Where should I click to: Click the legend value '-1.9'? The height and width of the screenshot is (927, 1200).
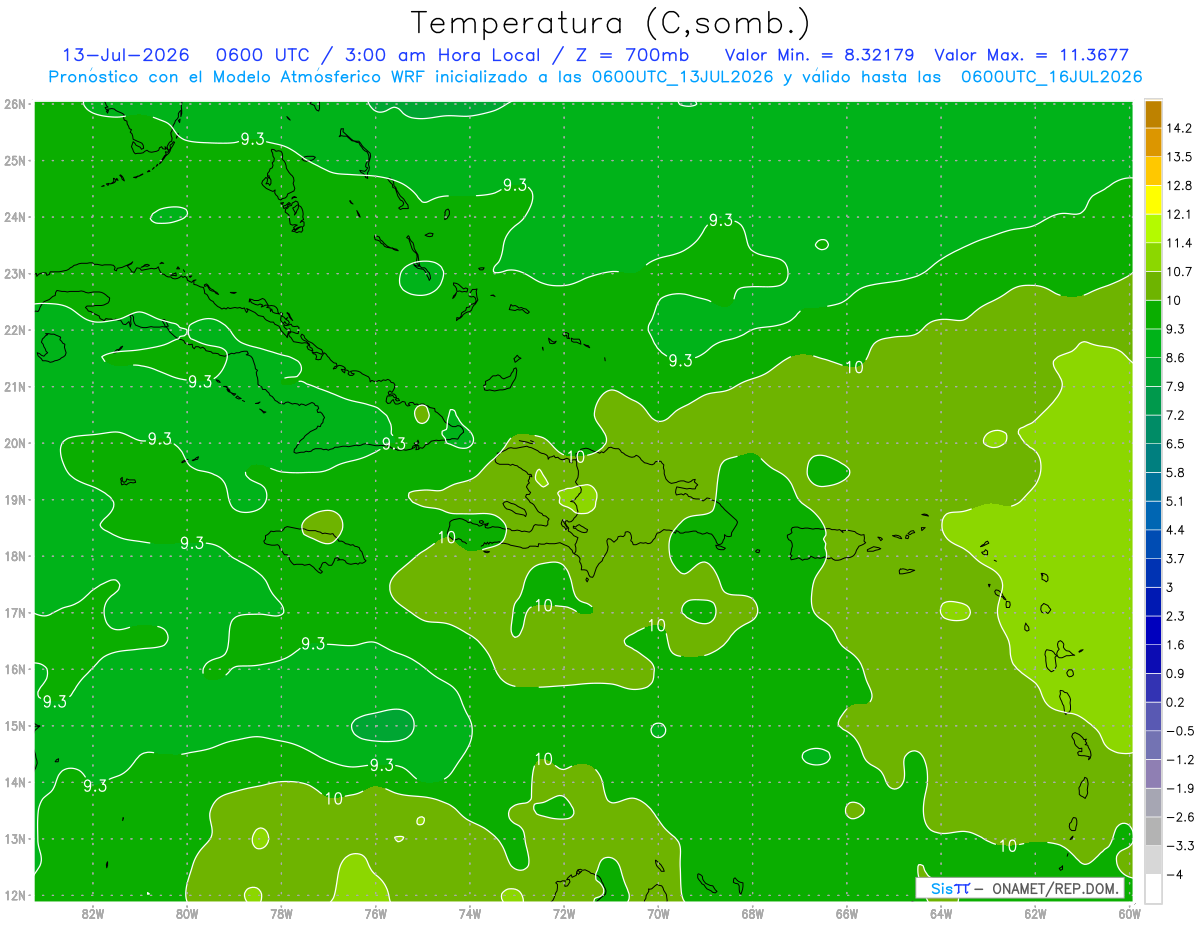pos(1179,788)
